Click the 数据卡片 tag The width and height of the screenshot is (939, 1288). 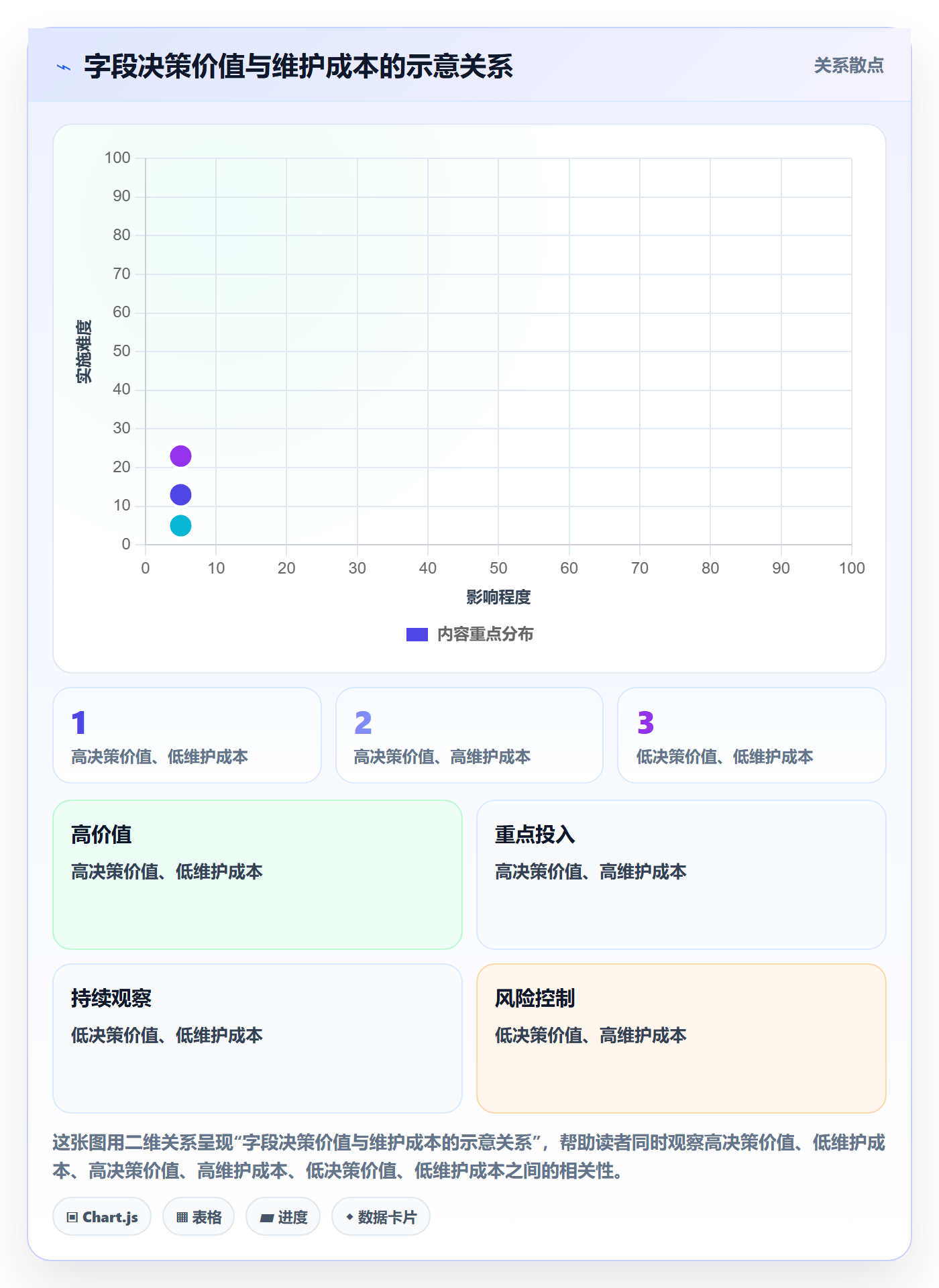(381, 1217)
